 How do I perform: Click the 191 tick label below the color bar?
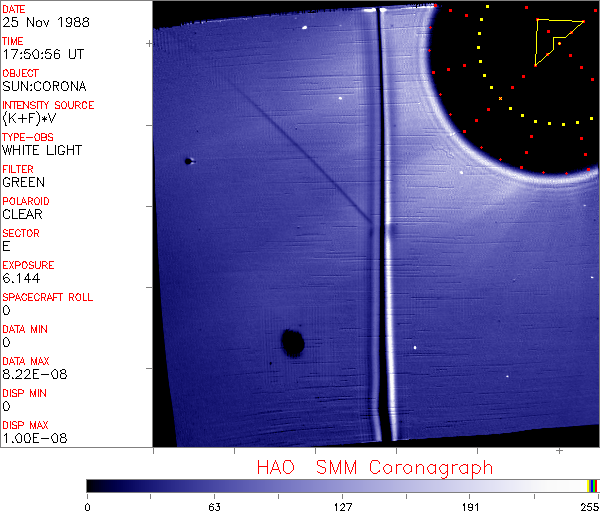coord(469,505)
